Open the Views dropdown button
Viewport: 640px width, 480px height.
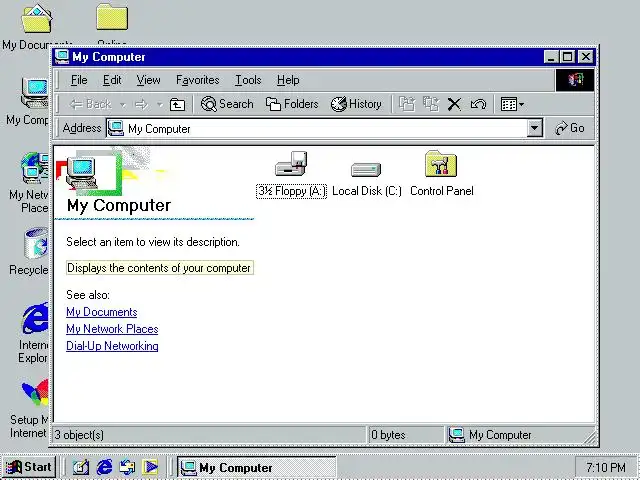[x=512, y=104]
